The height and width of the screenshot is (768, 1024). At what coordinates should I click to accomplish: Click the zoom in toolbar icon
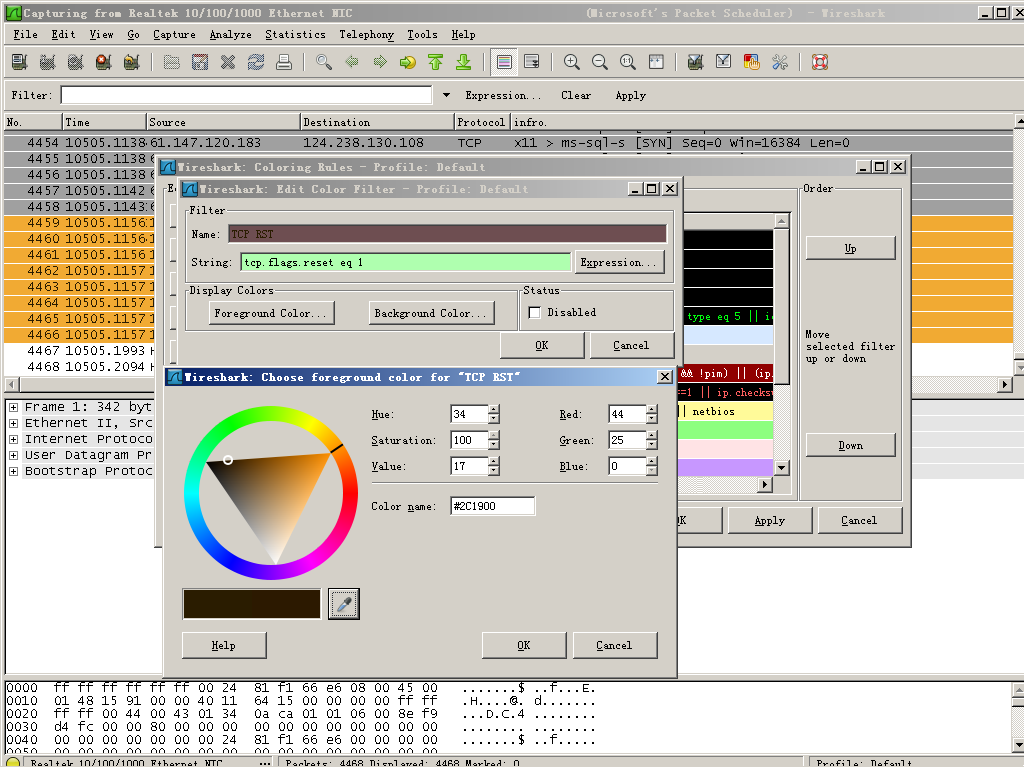coord(571,62)
